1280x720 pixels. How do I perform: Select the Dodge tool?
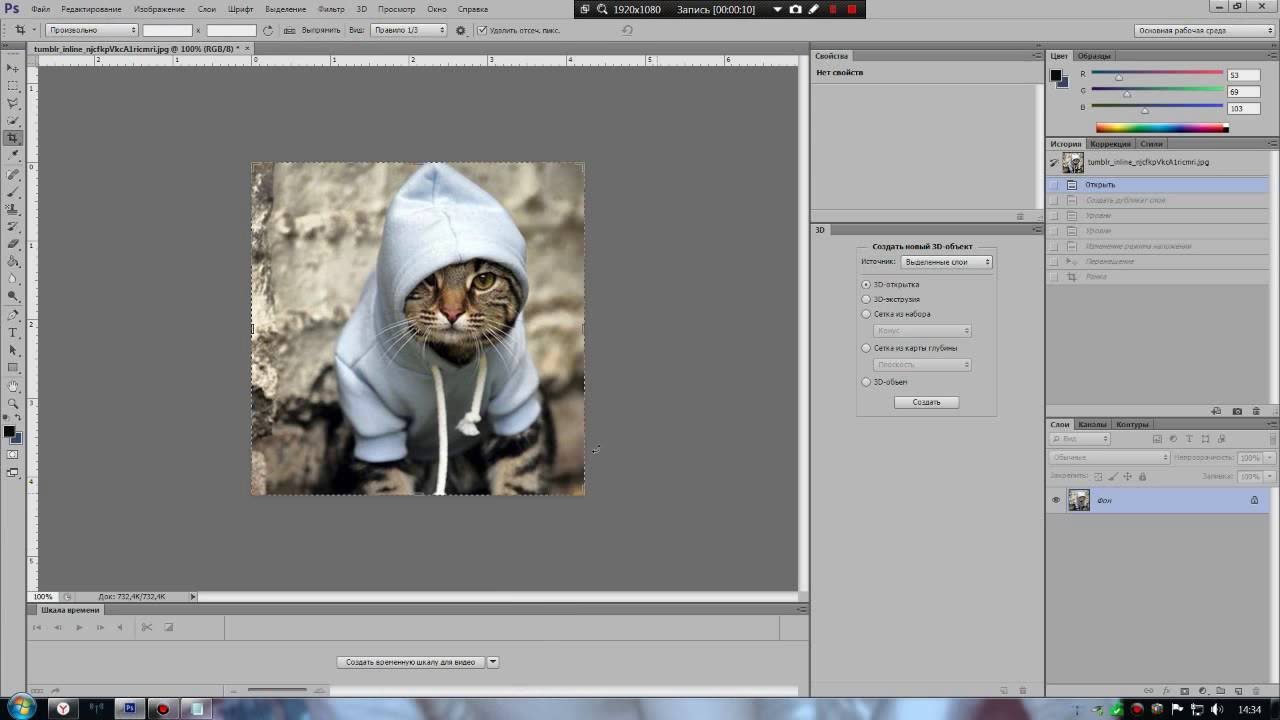coord(13,297)
